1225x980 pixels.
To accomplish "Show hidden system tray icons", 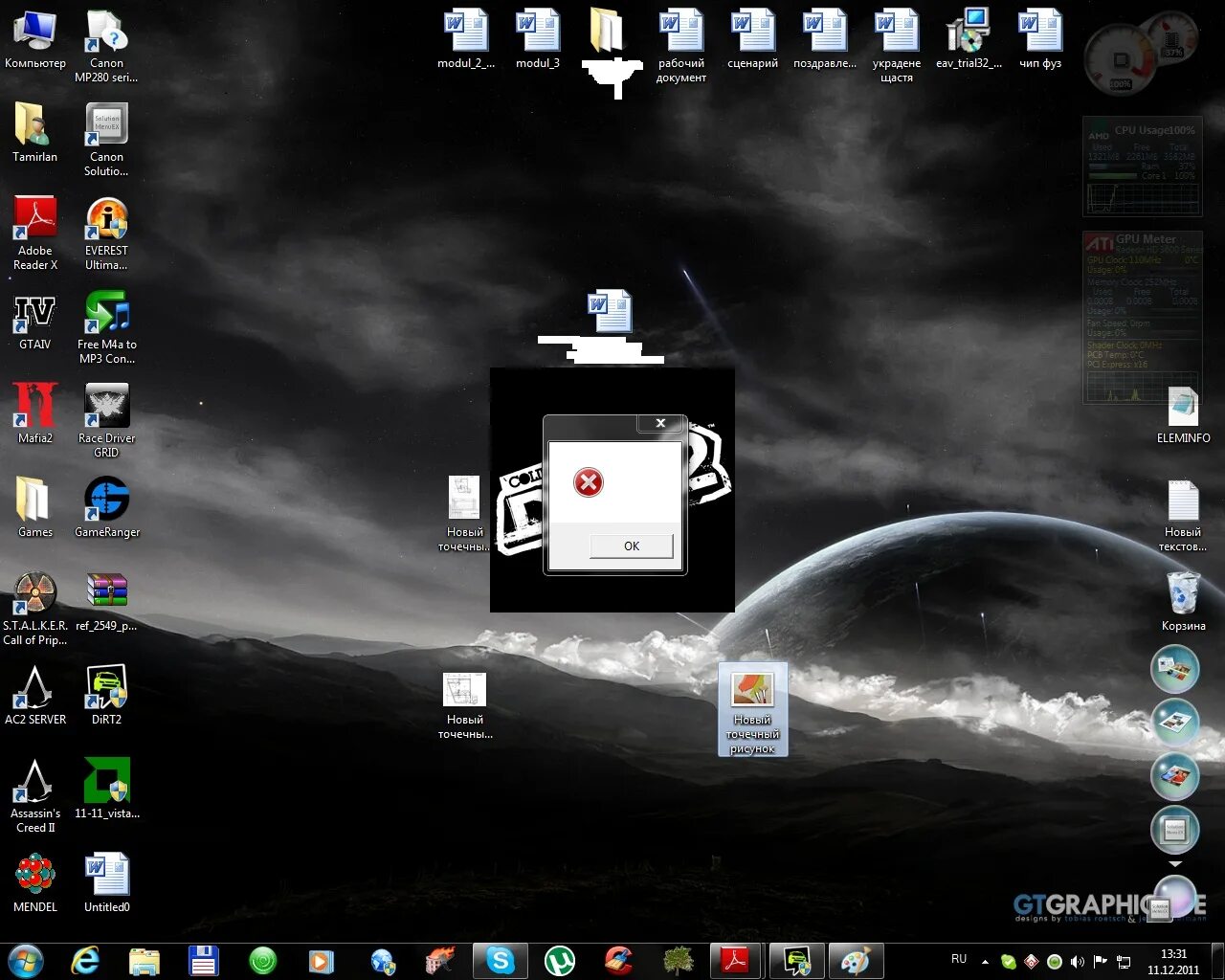I will 985,962.
